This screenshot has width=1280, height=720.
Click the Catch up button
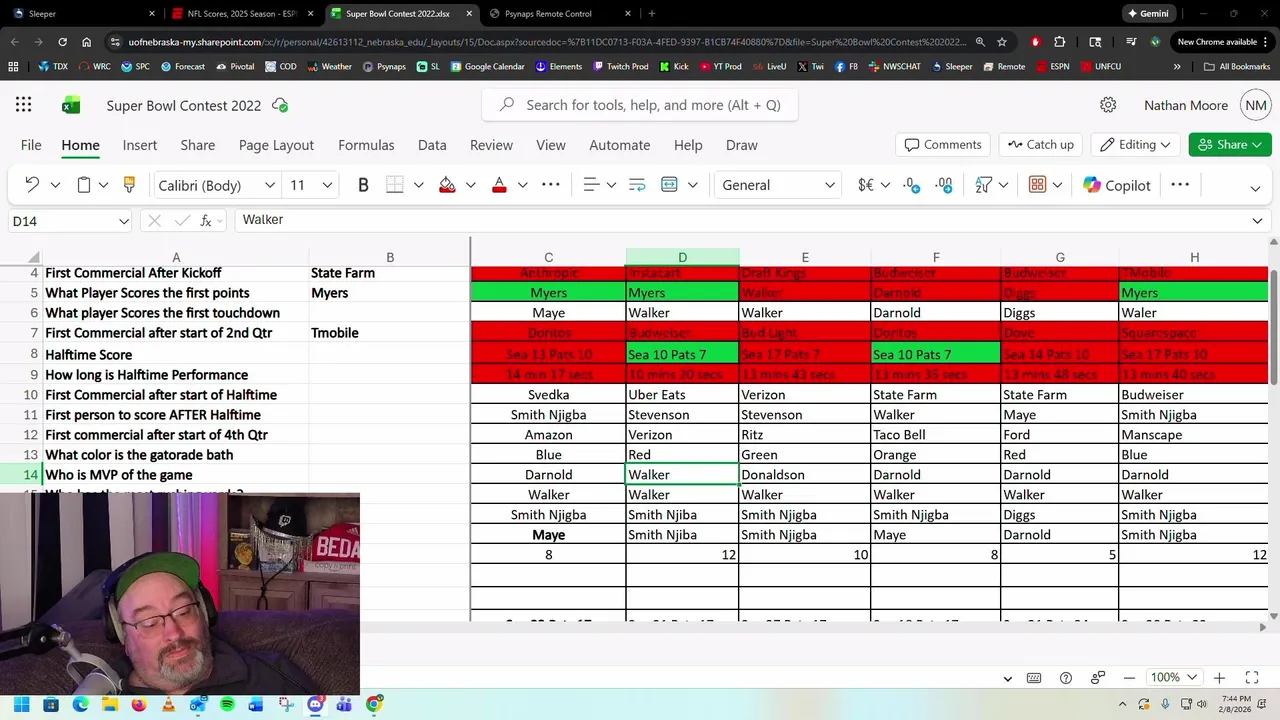(x=1040, y=145)
